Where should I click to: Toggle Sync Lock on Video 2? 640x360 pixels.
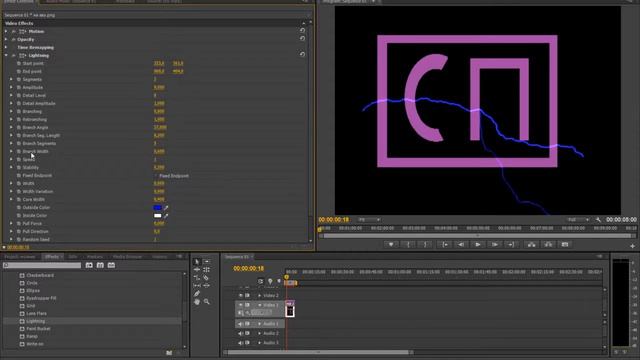tap(247, 296)
